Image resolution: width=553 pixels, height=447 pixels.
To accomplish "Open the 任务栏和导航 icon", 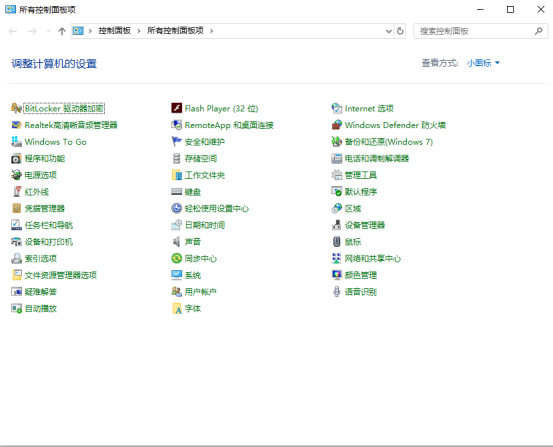I will click(x=16, y=225).
